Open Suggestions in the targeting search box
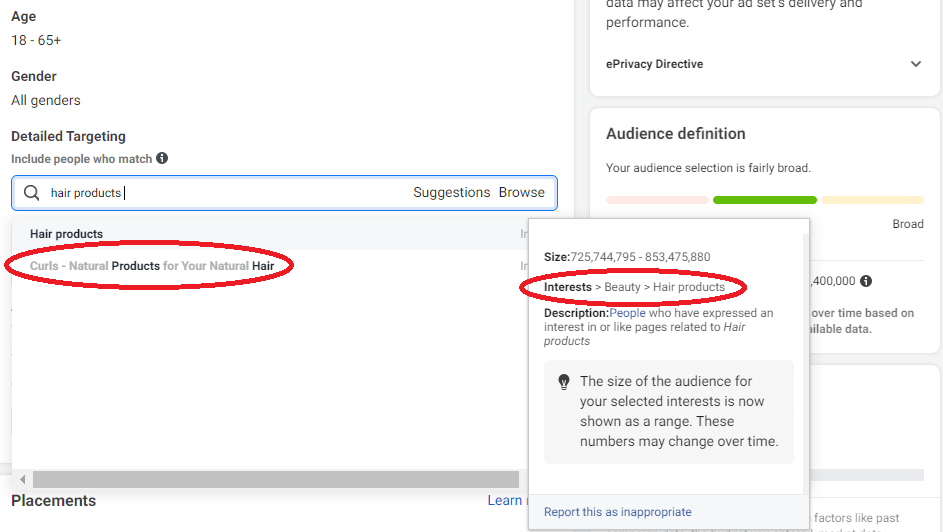The image size is (943, 532). [451, 192]
